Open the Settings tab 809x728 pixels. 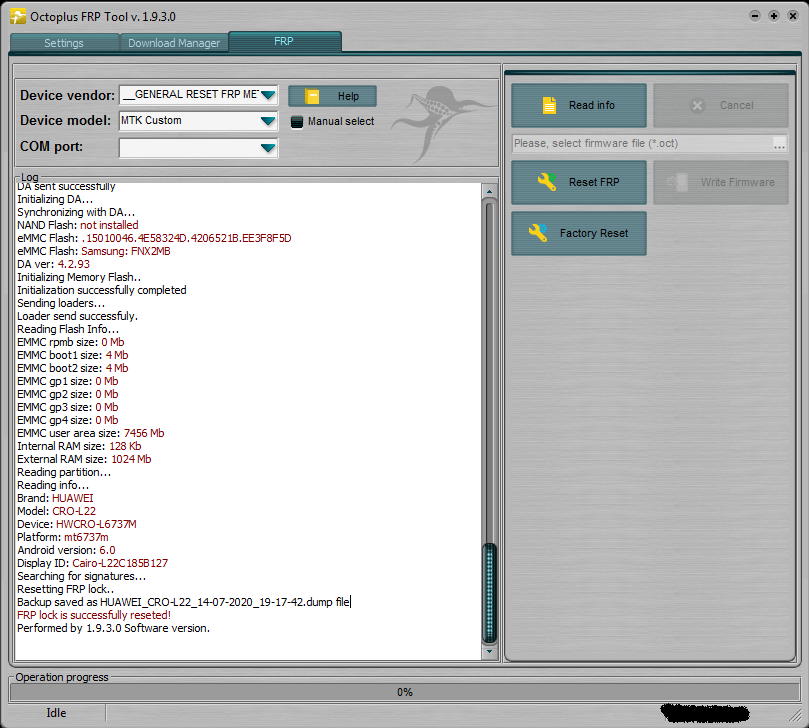click(x=64, y=43)
